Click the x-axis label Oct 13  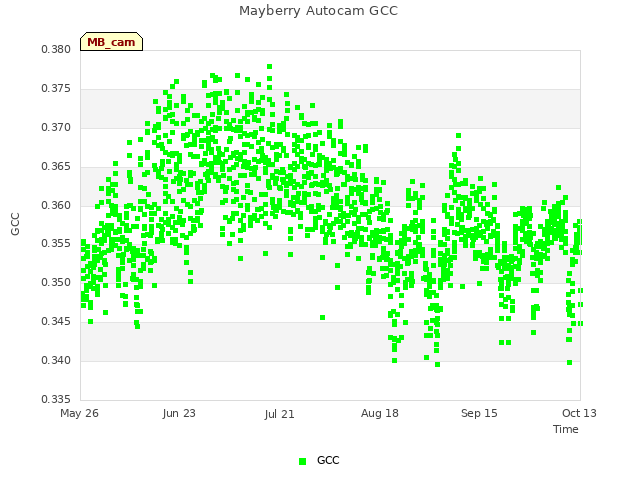pyautogui.click(x=579, y=413)
